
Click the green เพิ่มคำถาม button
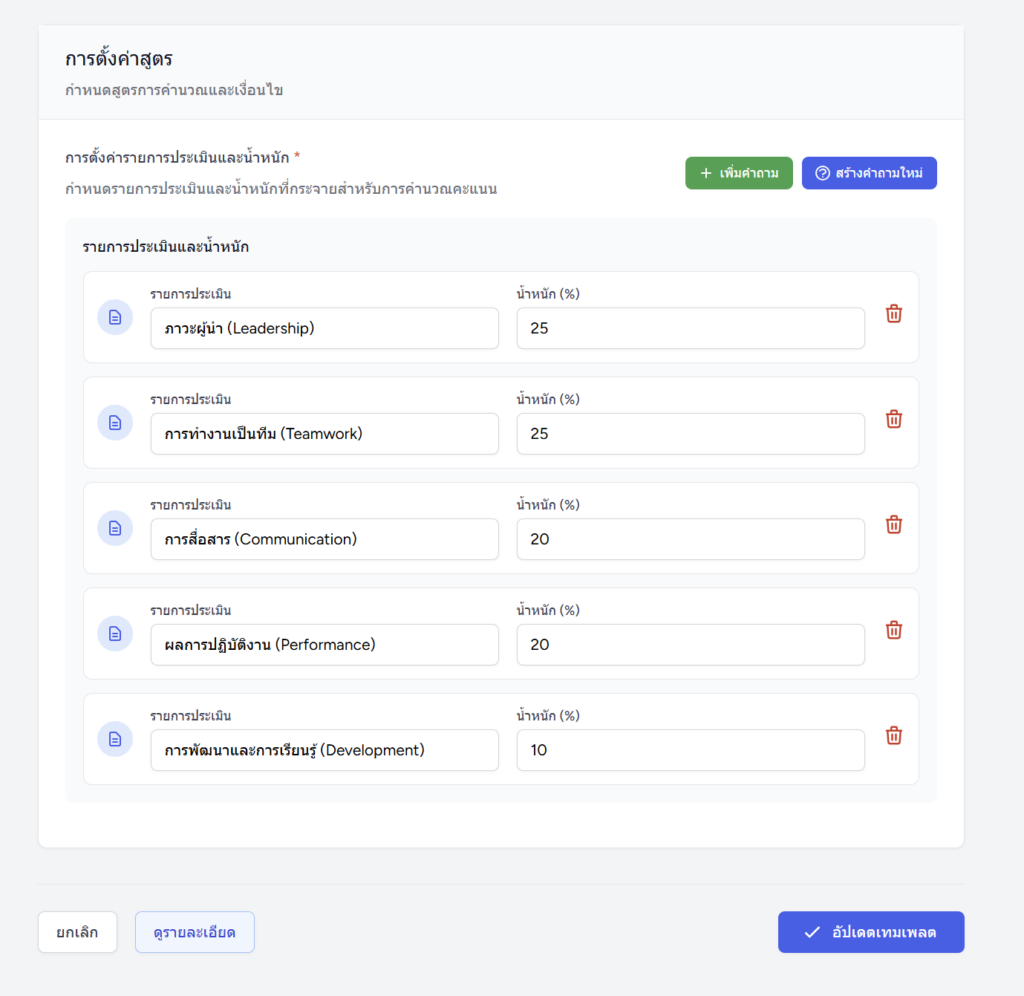[739, 173]
